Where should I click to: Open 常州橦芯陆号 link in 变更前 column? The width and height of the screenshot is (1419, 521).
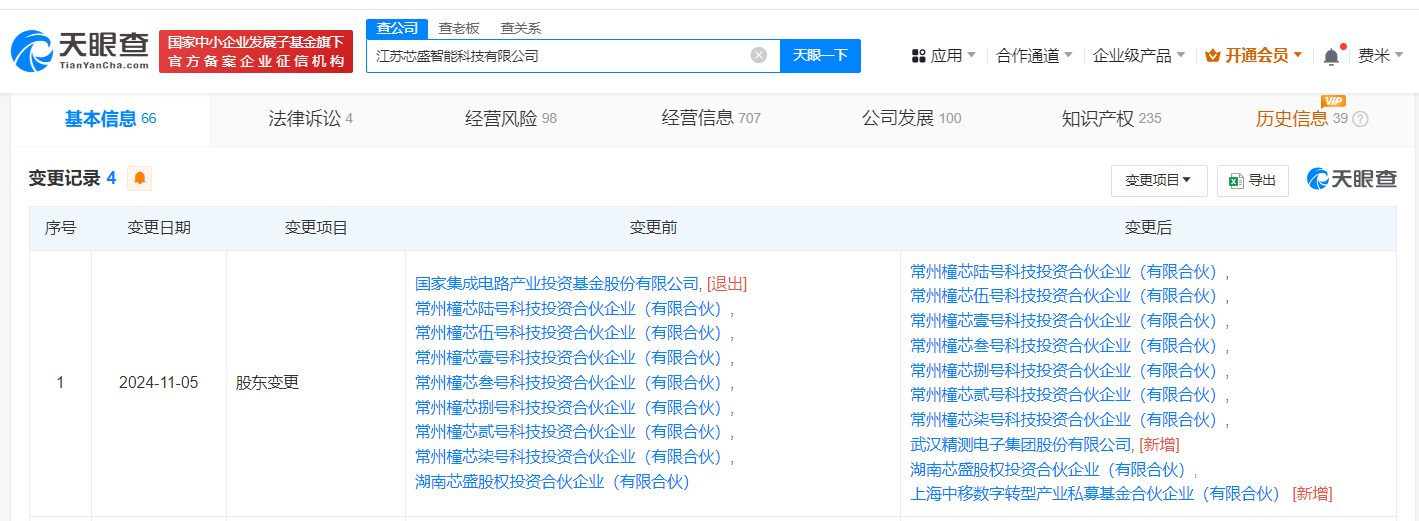568,308
